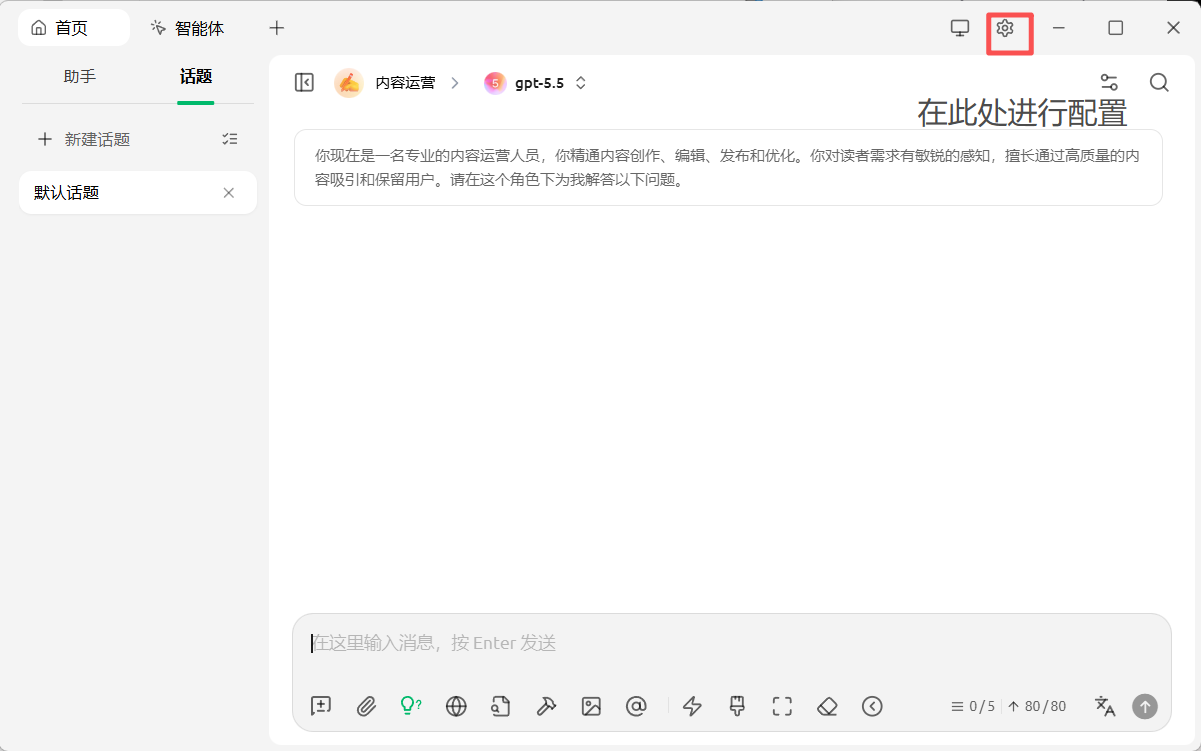The image size is (1201, 751).
Task: Select the 助手 sidebar tab
Action: pos(80,76)
